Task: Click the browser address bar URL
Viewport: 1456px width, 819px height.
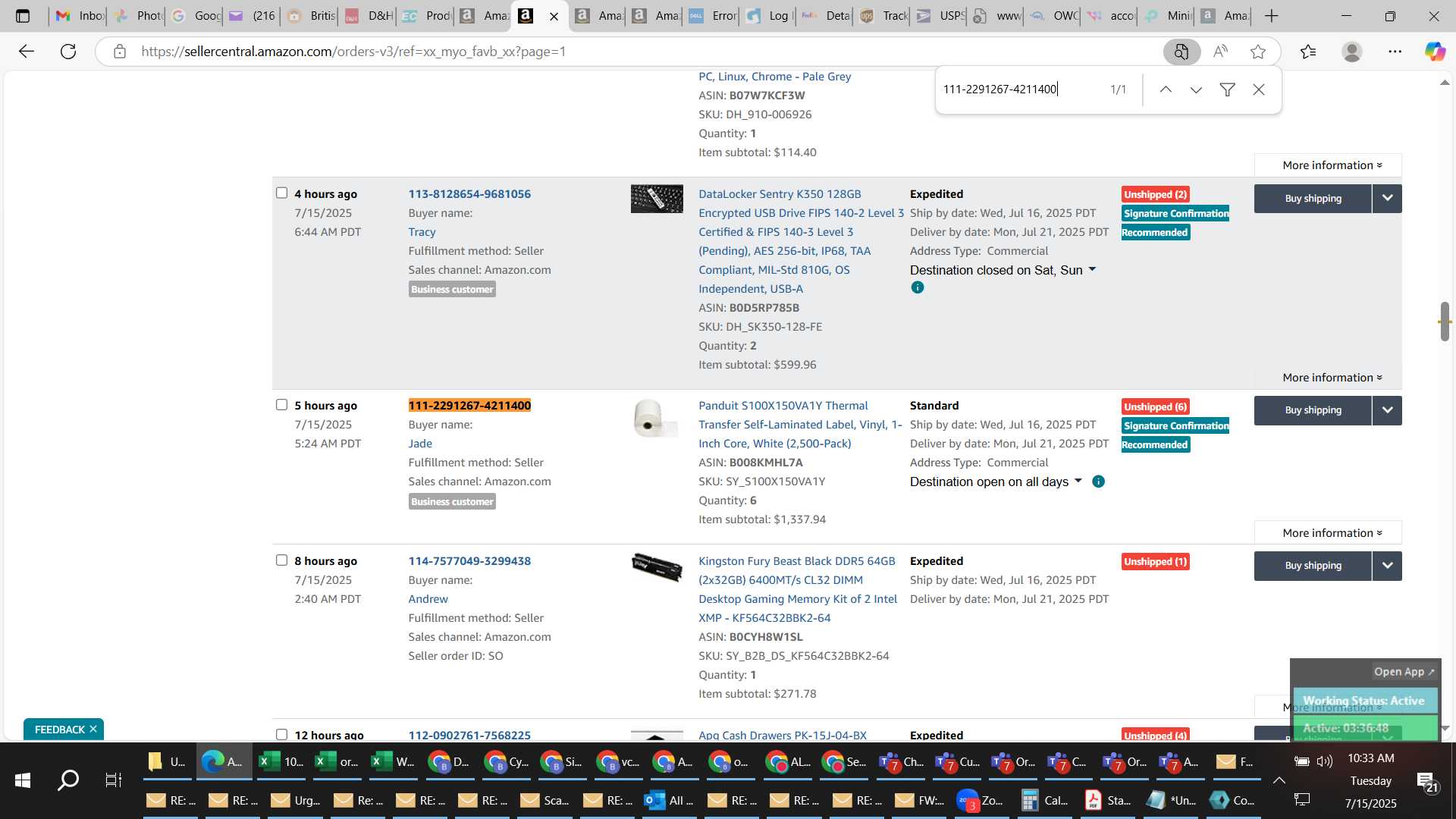Action: click(x=353, y=52)
